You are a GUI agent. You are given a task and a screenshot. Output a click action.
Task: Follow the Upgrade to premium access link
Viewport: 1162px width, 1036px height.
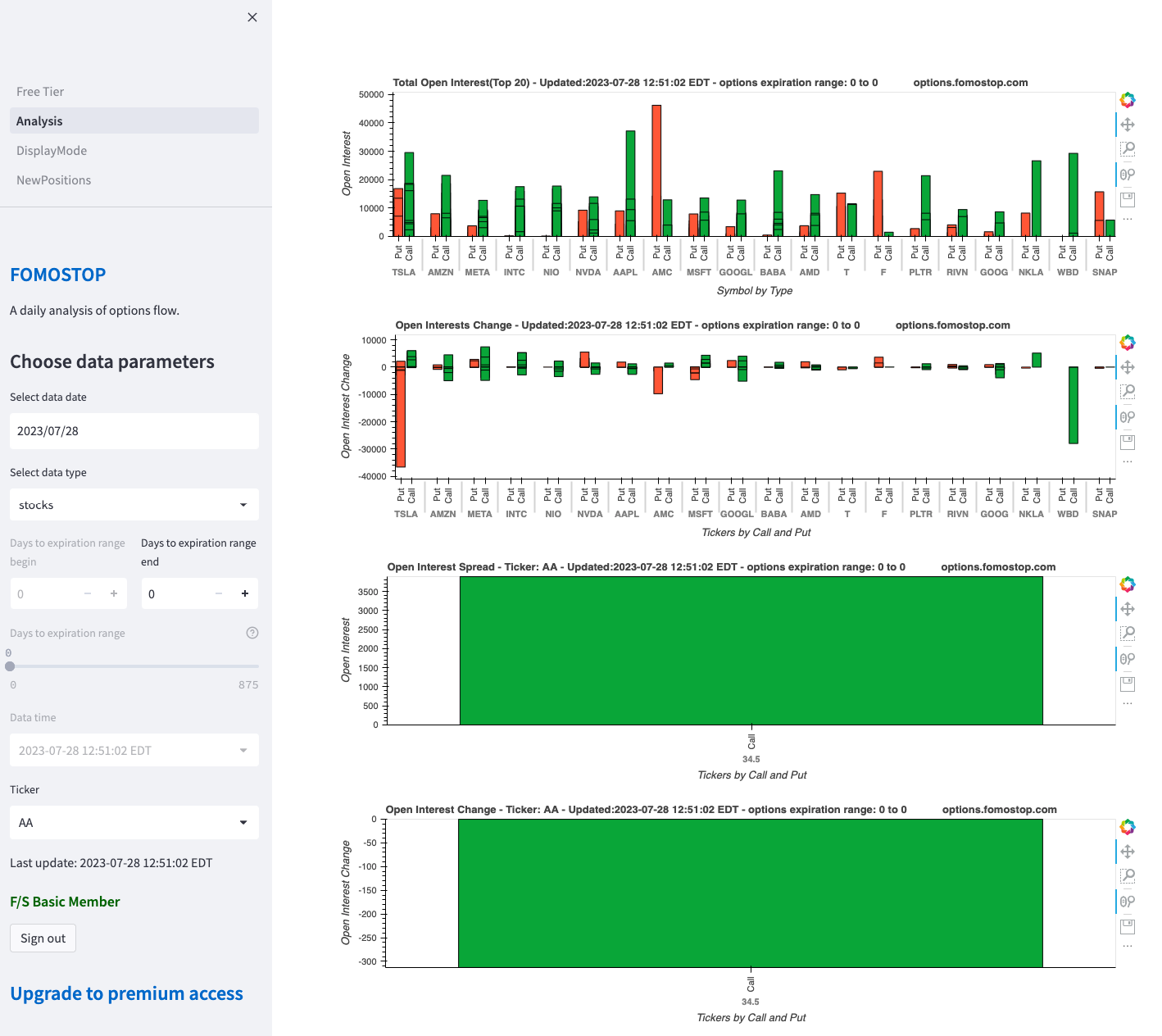tap(126, 993)
